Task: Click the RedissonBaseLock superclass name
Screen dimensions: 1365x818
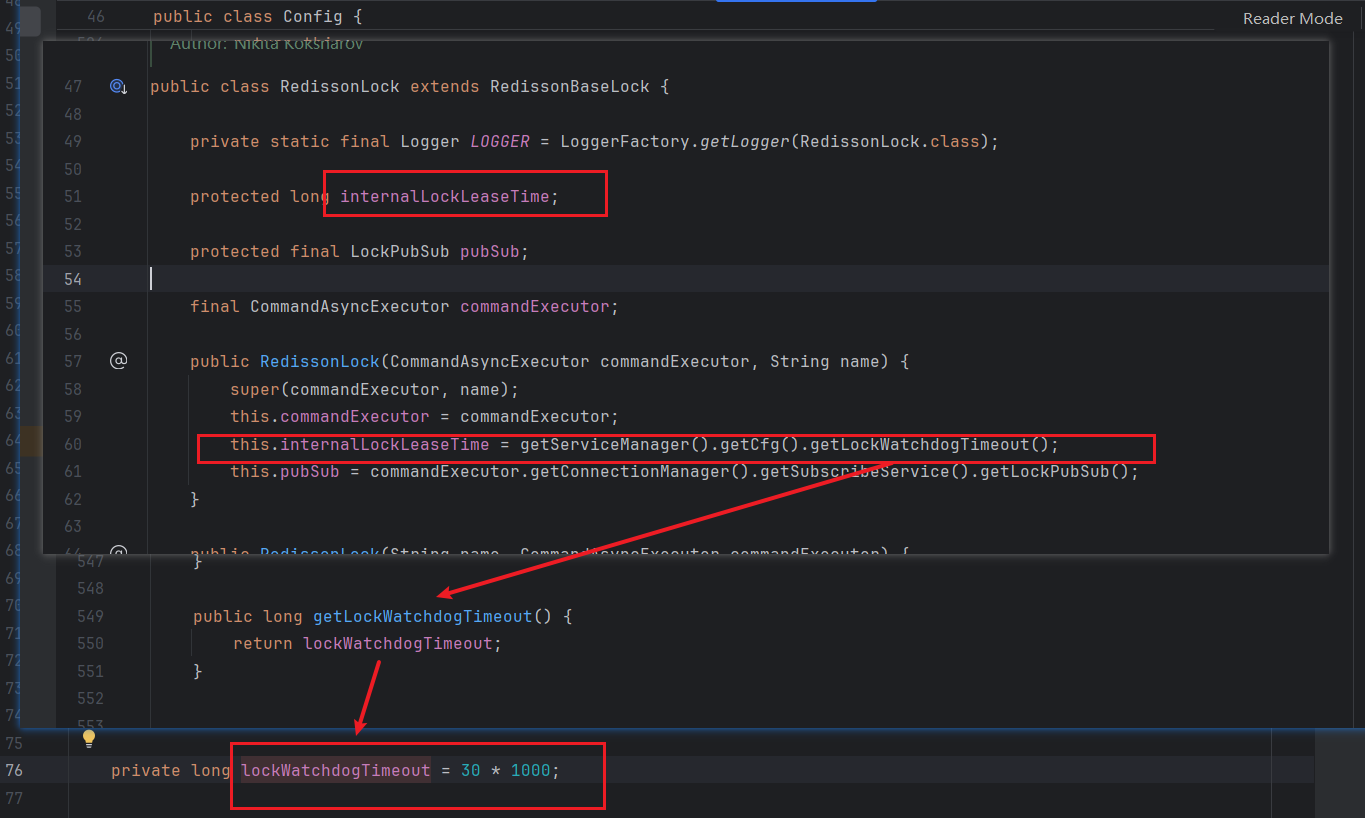Action: (x=570, y=87)
